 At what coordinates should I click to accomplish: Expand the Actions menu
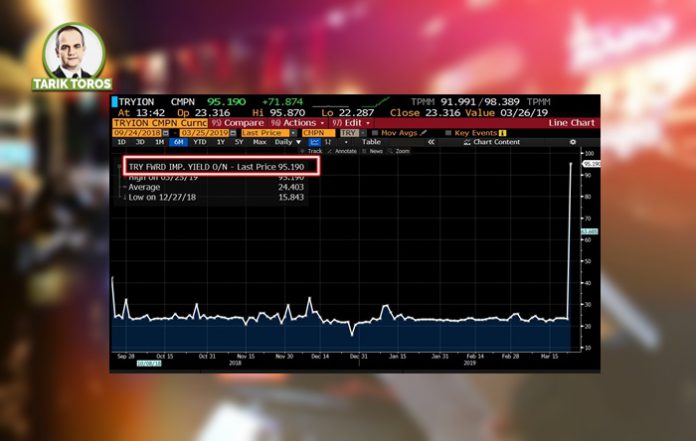[x=298, y=123]
